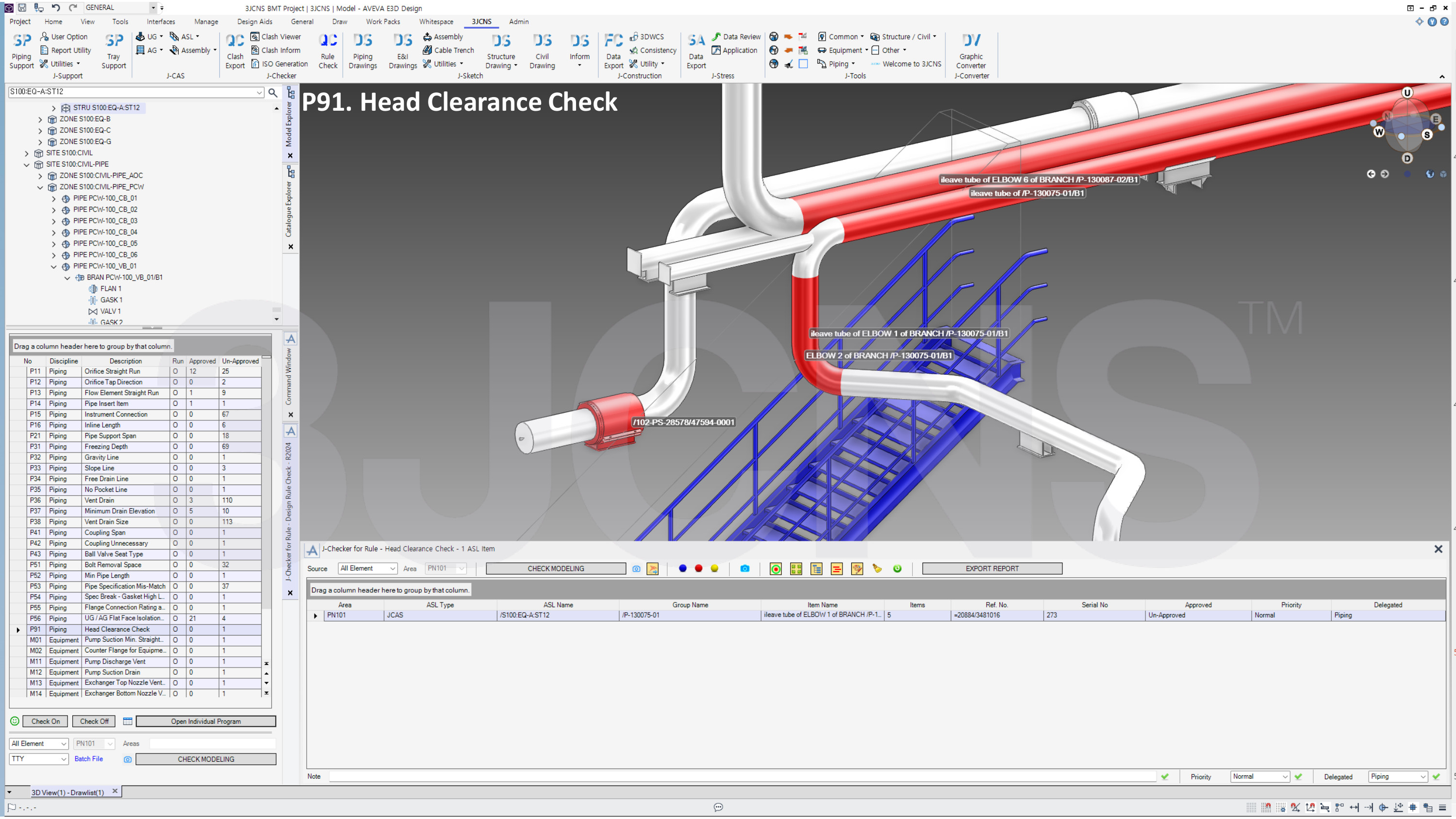The width and height of the screenshot is (1456, 819).
Task: Open the Project menu
Action: (x=20, y=21)
